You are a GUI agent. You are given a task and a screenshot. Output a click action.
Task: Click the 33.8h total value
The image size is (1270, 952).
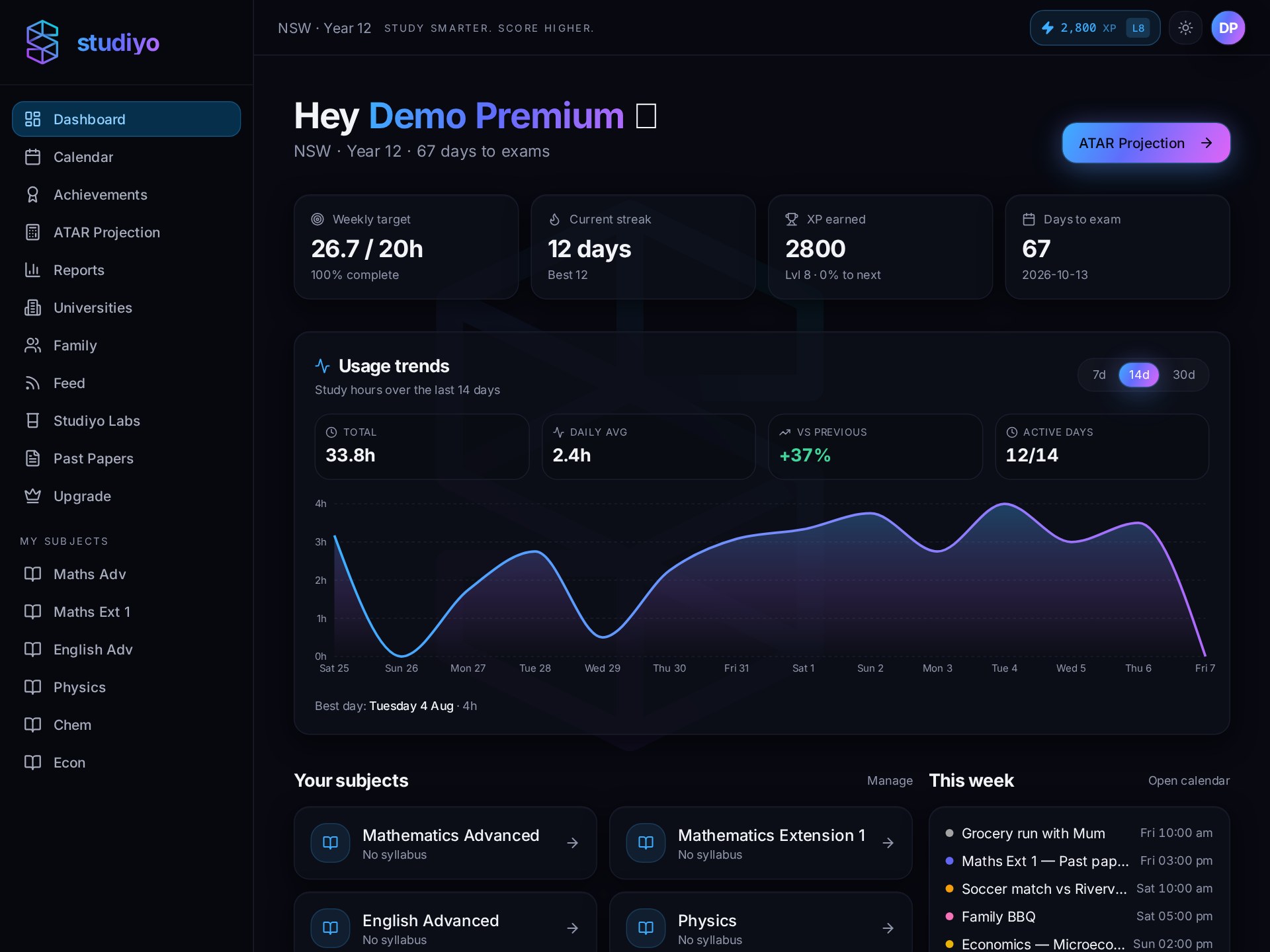coord(351,455)
